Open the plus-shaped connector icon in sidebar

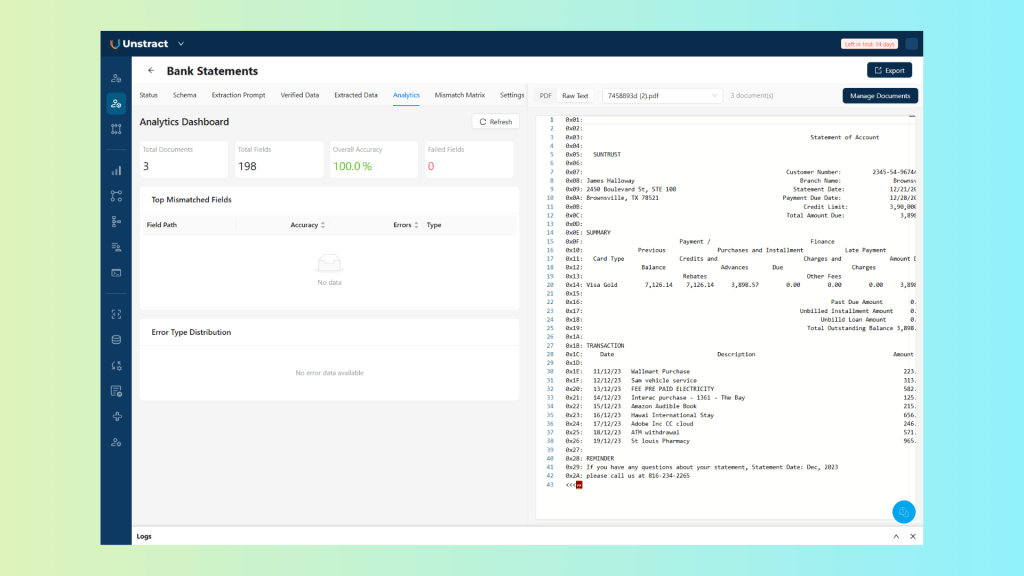(x=116, y=416)
